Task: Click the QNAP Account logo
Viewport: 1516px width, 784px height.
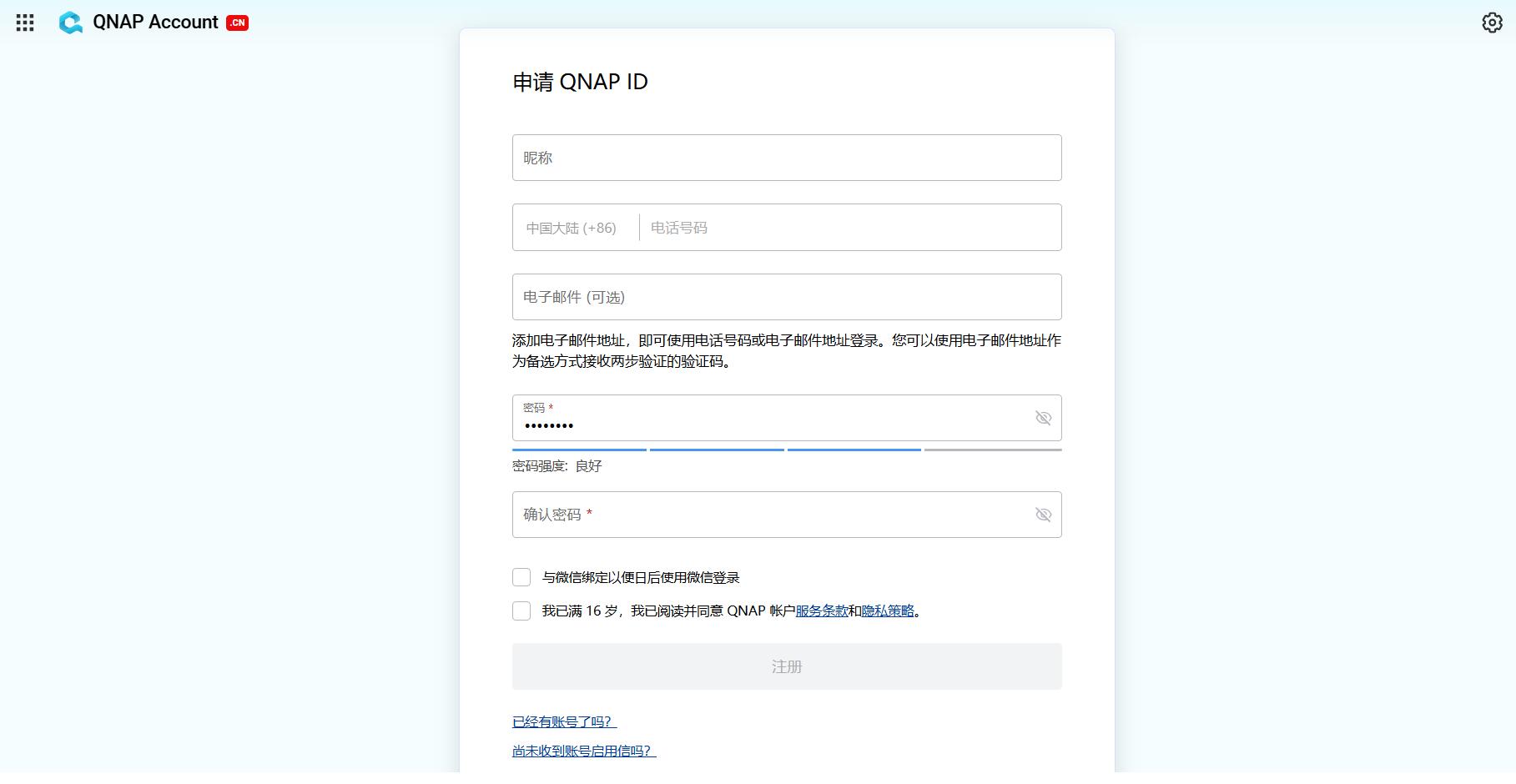Action: click(139, 23)
